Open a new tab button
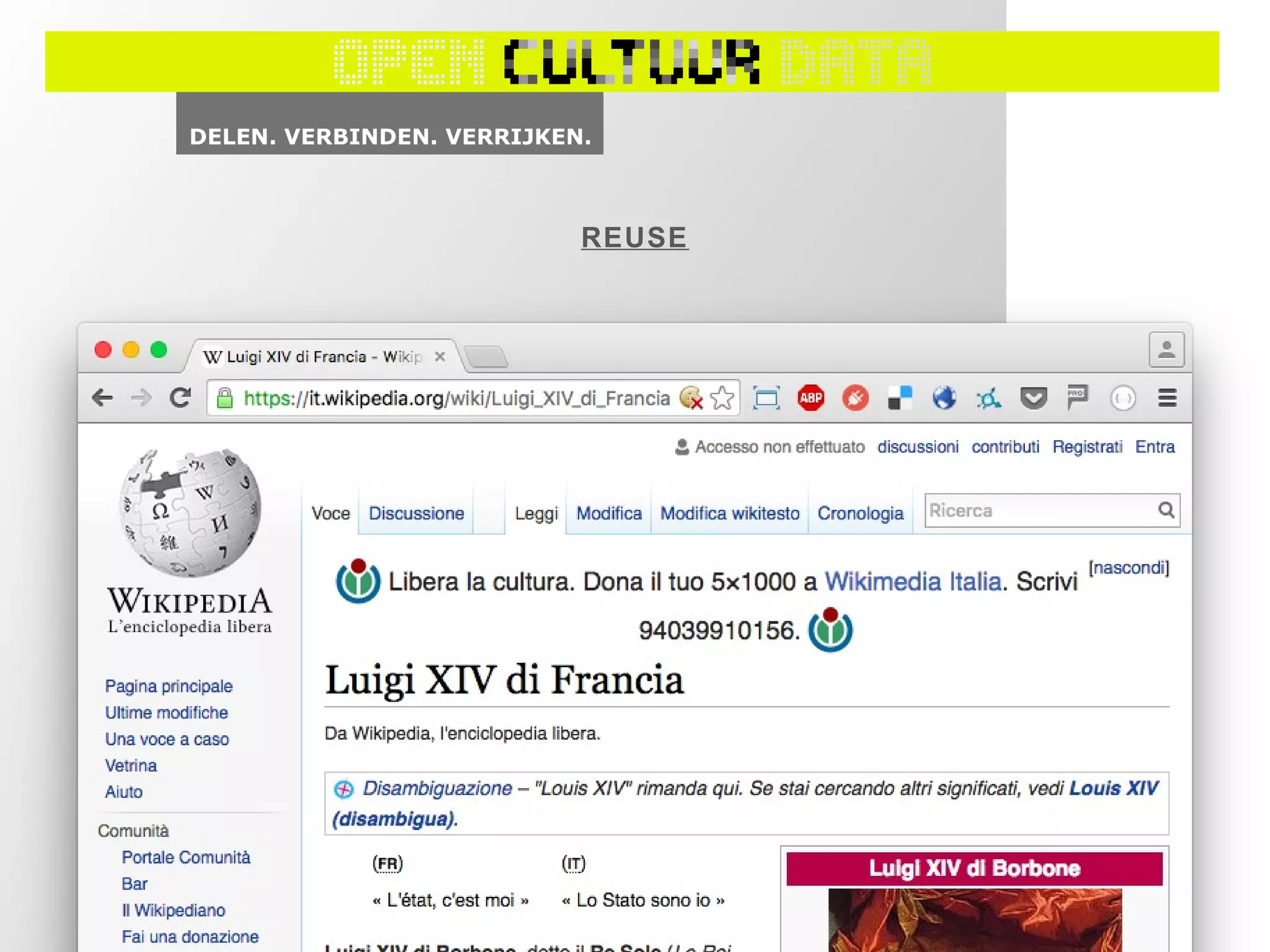The image size is (1270, 952). pos(487,357)
